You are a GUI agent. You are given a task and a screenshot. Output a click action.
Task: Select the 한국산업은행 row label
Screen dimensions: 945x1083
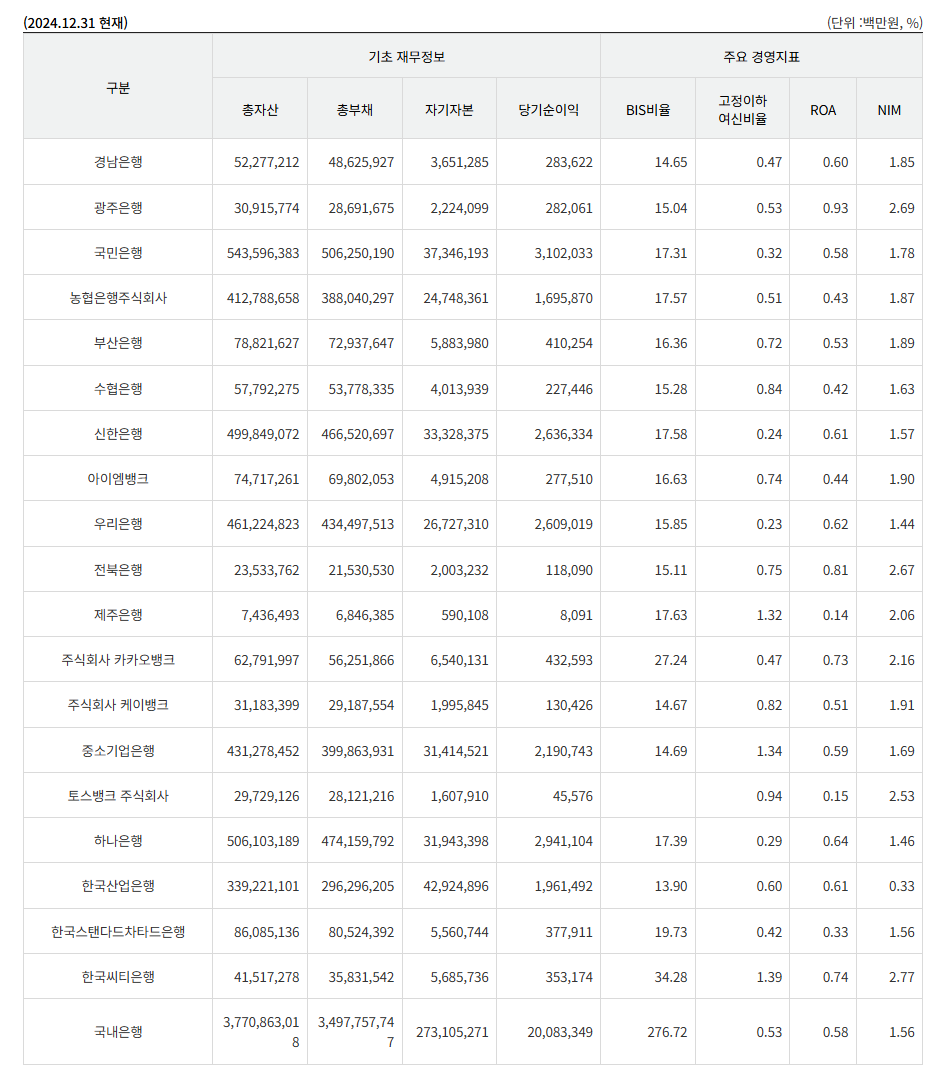tap(118, 885)
